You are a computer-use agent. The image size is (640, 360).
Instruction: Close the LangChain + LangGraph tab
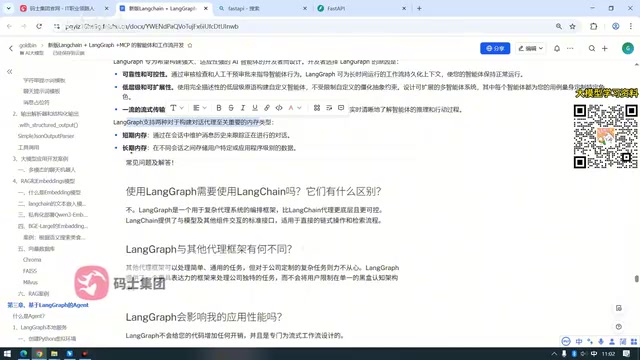coord(206,8)
